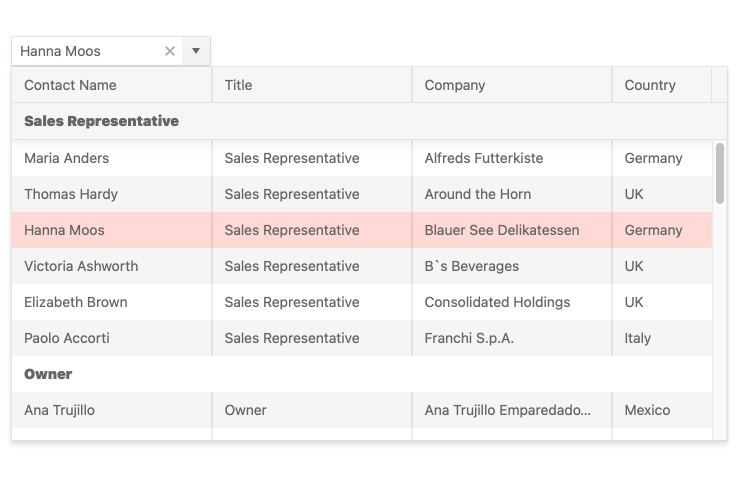Choose Victoria Ashworth in the grid
Viewport: 739px width, 502px height.
click(81, 266)
